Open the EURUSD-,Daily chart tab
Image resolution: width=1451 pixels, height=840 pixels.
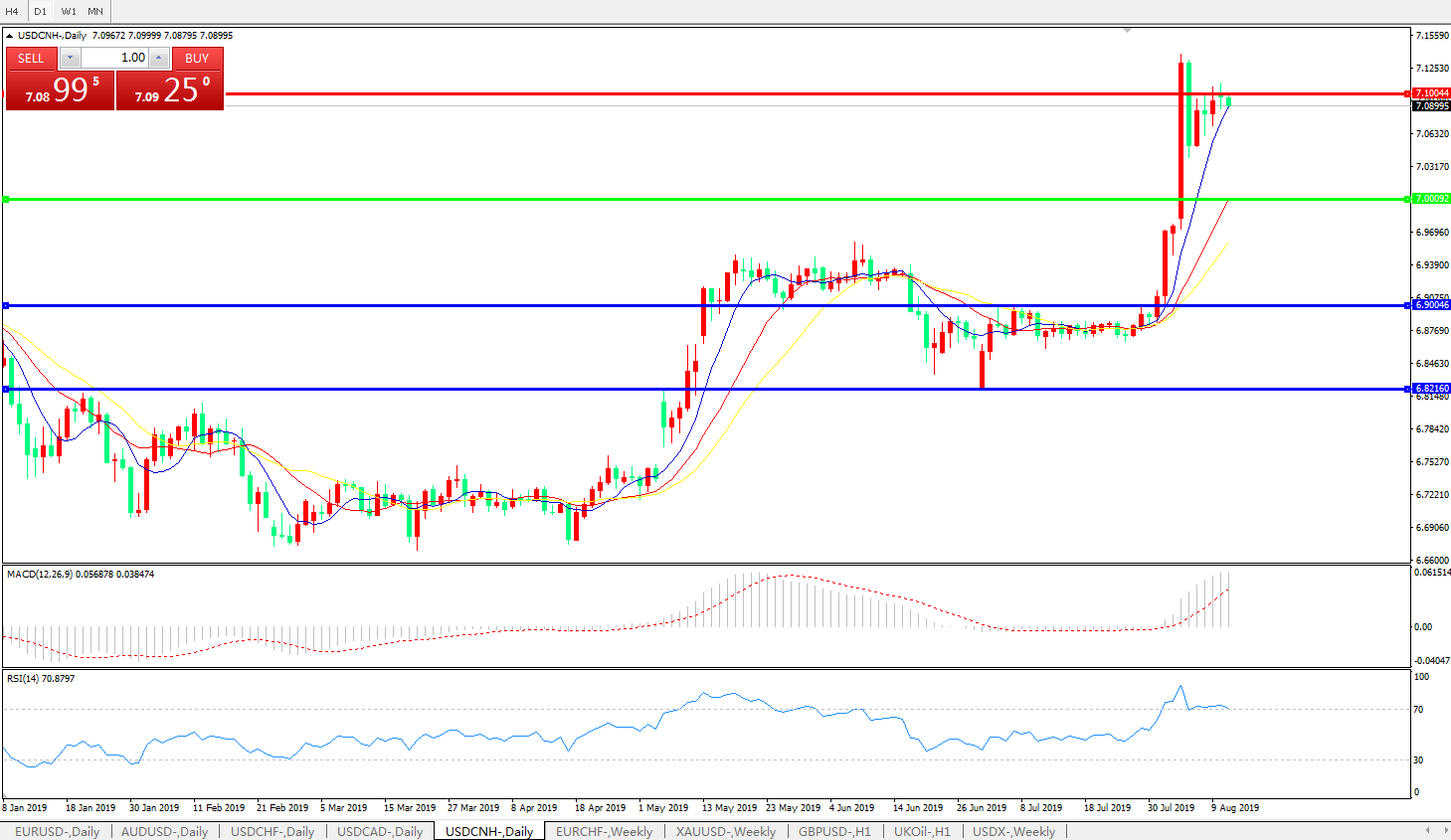[57, 831]
